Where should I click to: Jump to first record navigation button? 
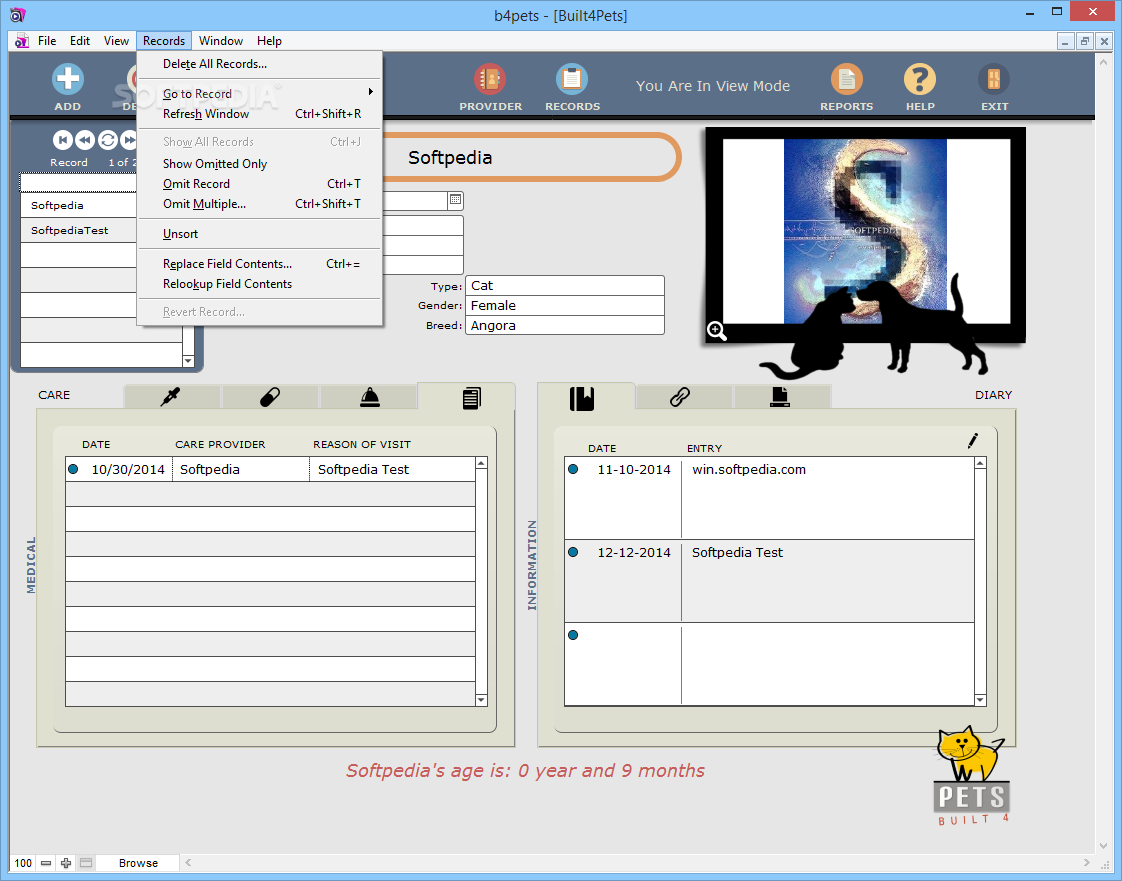[x=62, y=140]
